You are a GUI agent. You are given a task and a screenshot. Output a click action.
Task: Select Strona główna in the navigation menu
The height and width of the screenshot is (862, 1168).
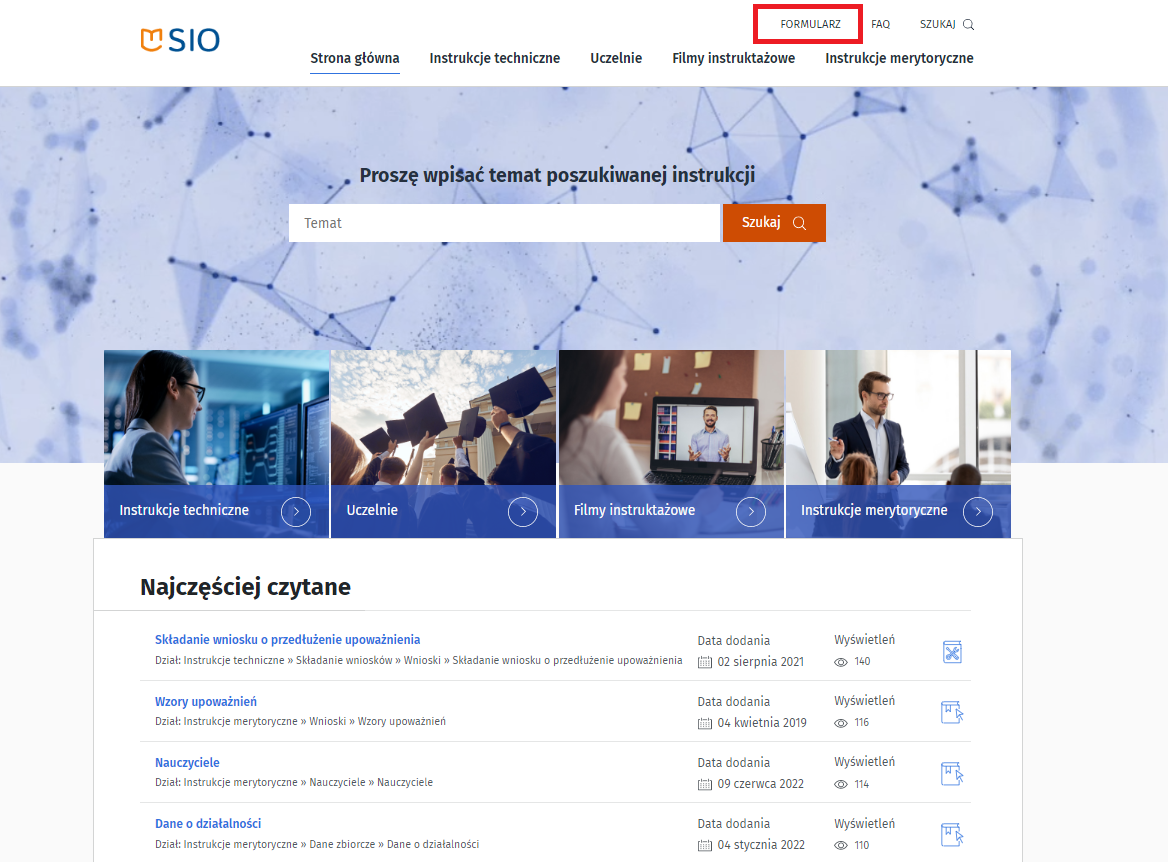[x=354, y=58]
